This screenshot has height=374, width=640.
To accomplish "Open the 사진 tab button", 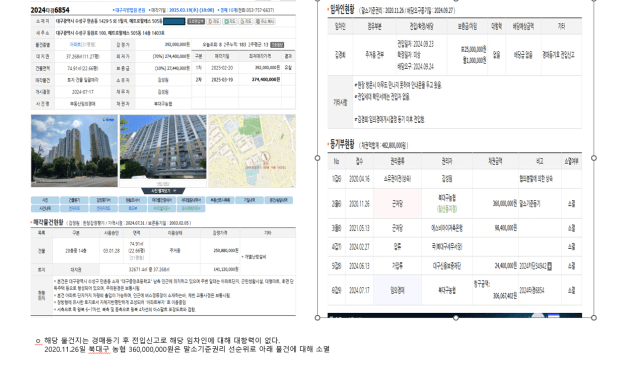I will coord(45,200).
